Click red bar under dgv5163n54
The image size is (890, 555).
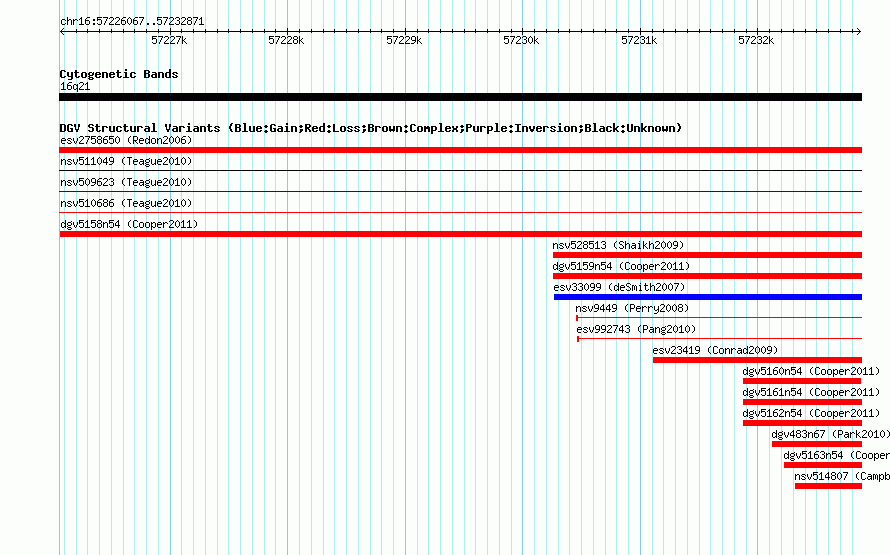point(823,465)
